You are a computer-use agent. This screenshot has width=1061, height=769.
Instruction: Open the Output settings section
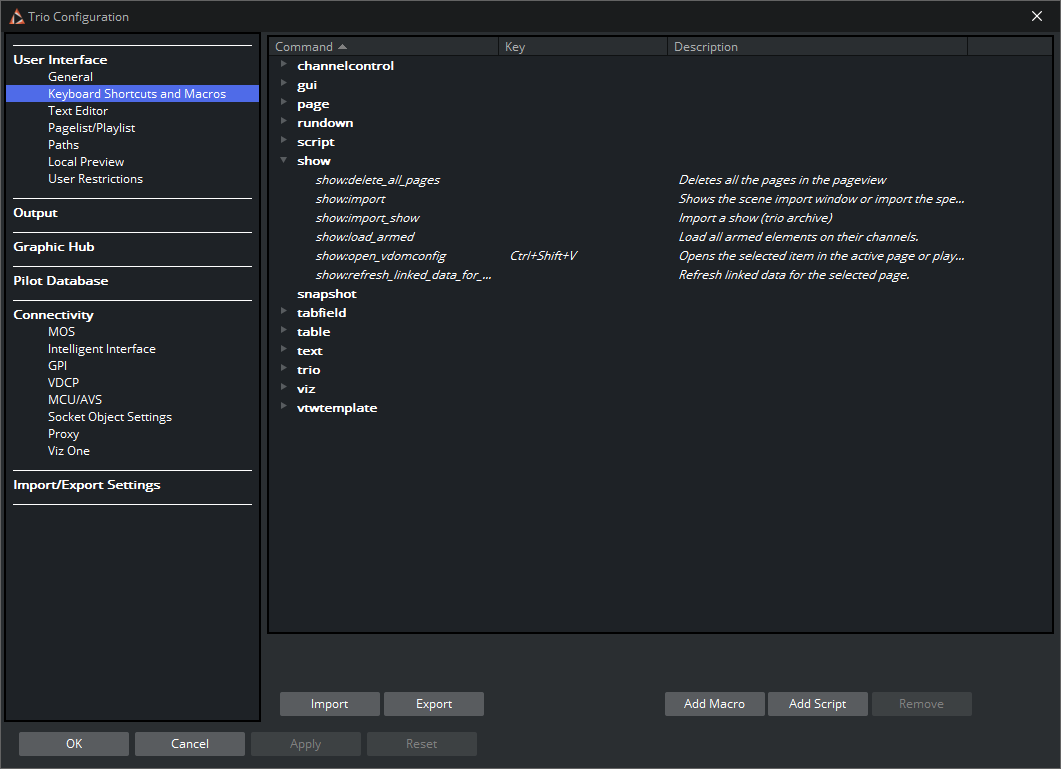pos(36,213)
